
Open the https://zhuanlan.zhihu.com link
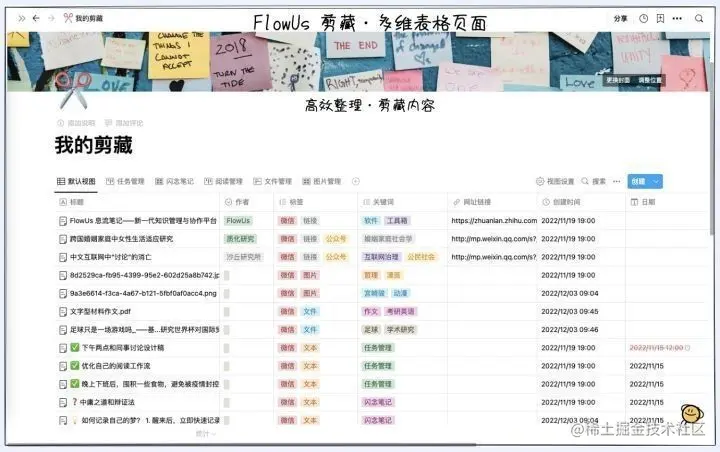coord(494,221)
